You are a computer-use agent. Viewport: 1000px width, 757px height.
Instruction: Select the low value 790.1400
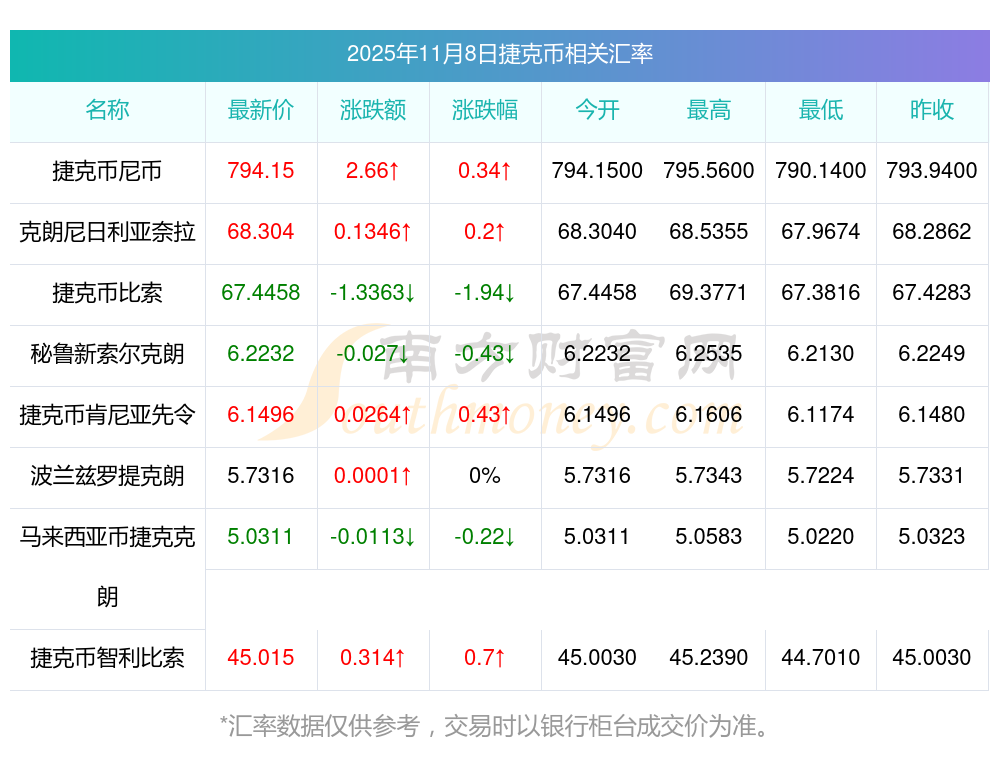pos(821,171)
